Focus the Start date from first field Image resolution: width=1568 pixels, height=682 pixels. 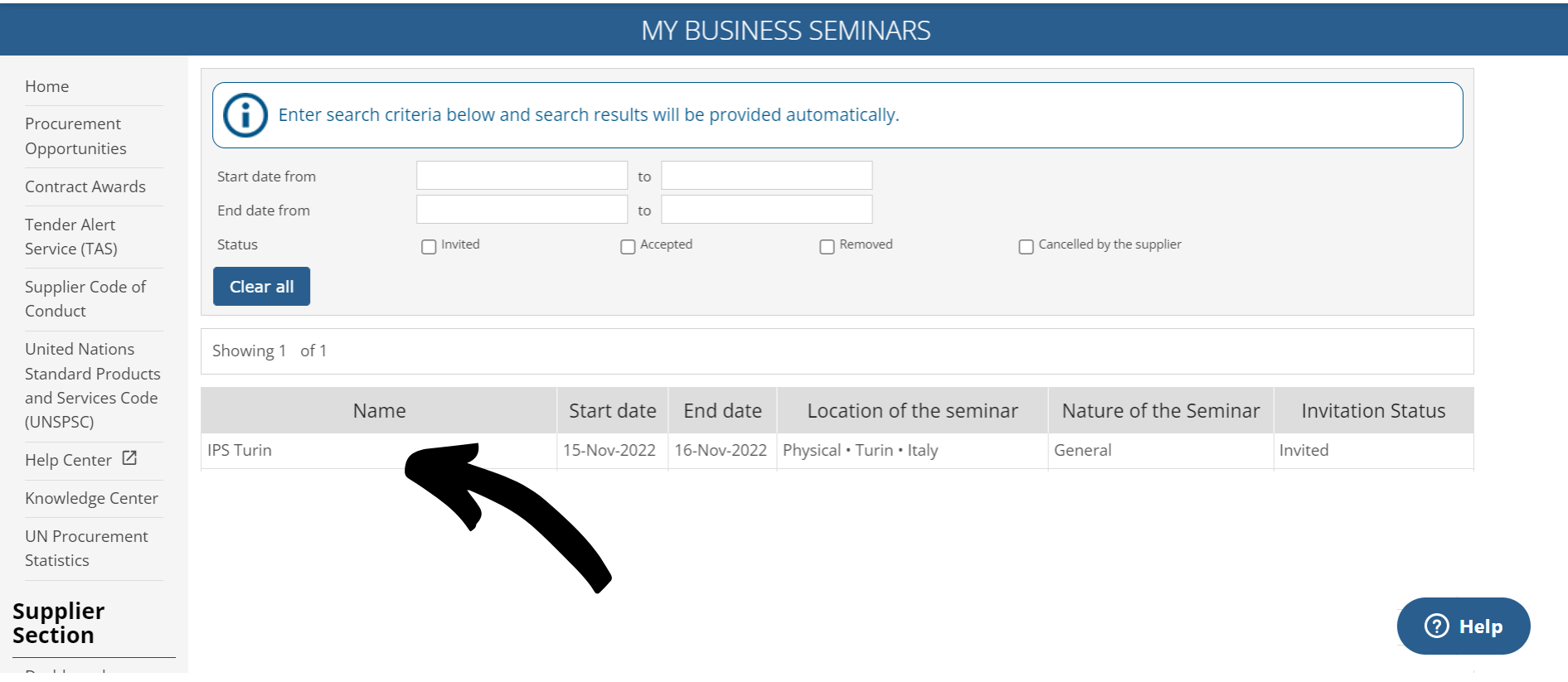[x=522, y=176]
